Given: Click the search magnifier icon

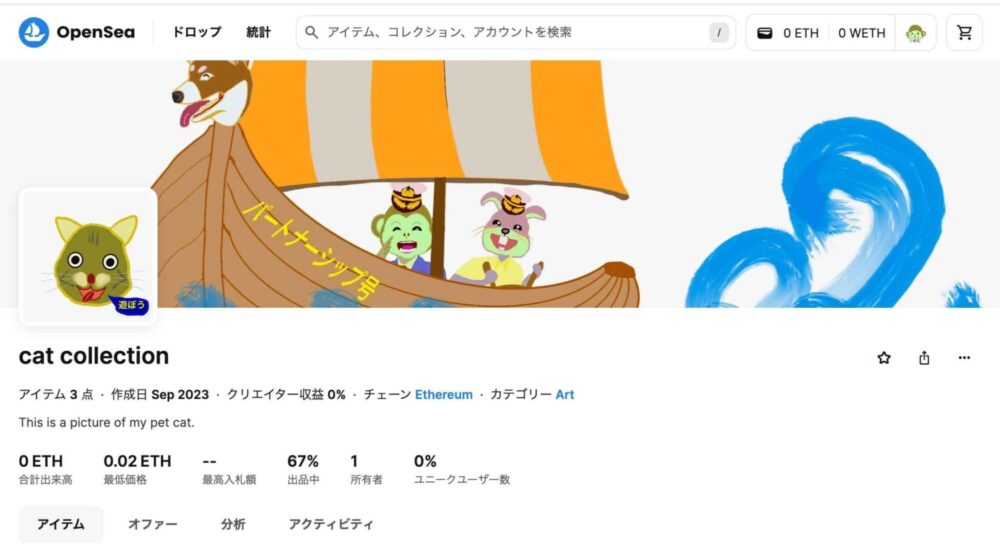Looking at the screenshot, I should coord(311,33).
